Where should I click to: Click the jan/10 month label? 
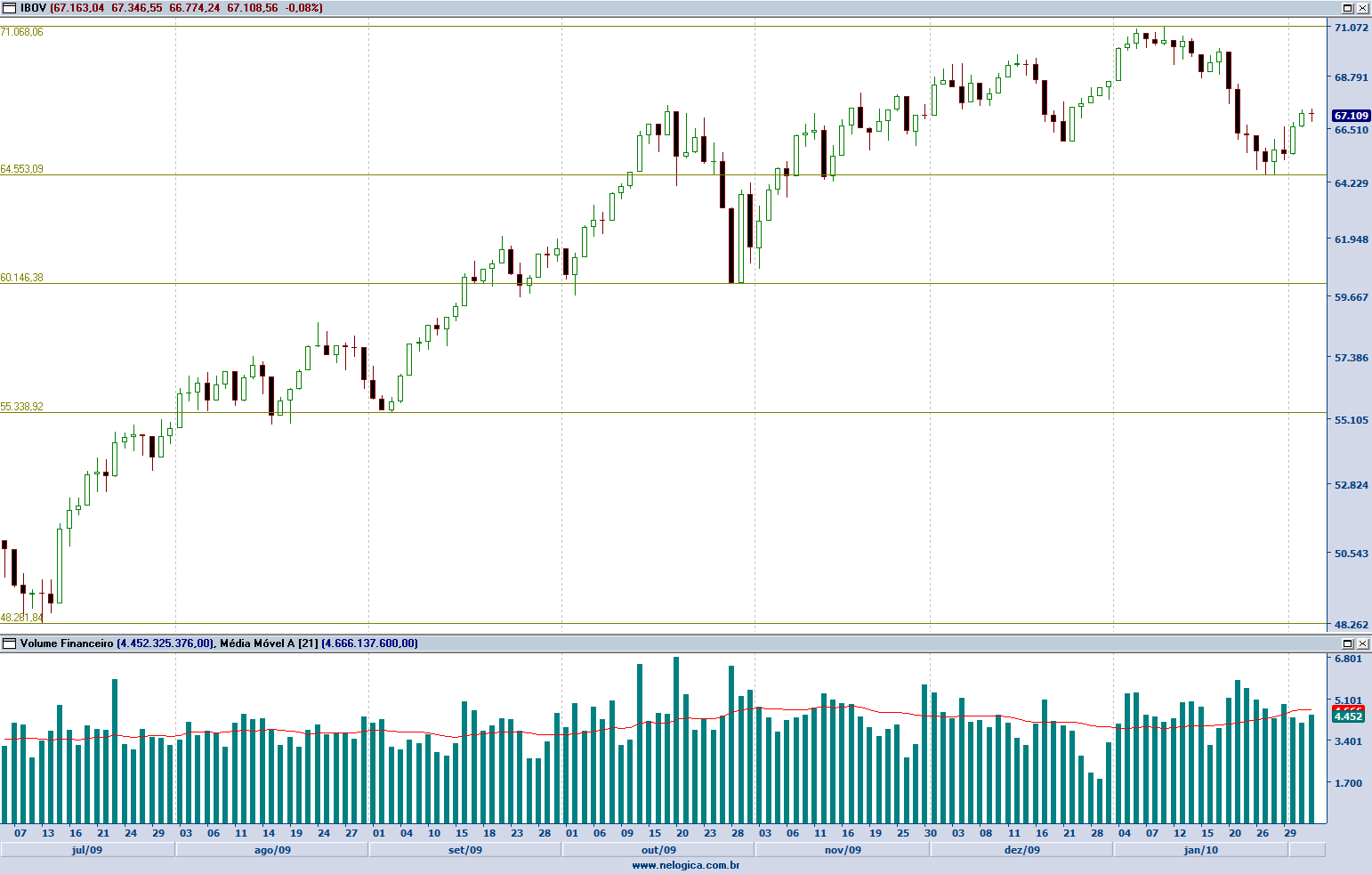[x=1200, y=850]
